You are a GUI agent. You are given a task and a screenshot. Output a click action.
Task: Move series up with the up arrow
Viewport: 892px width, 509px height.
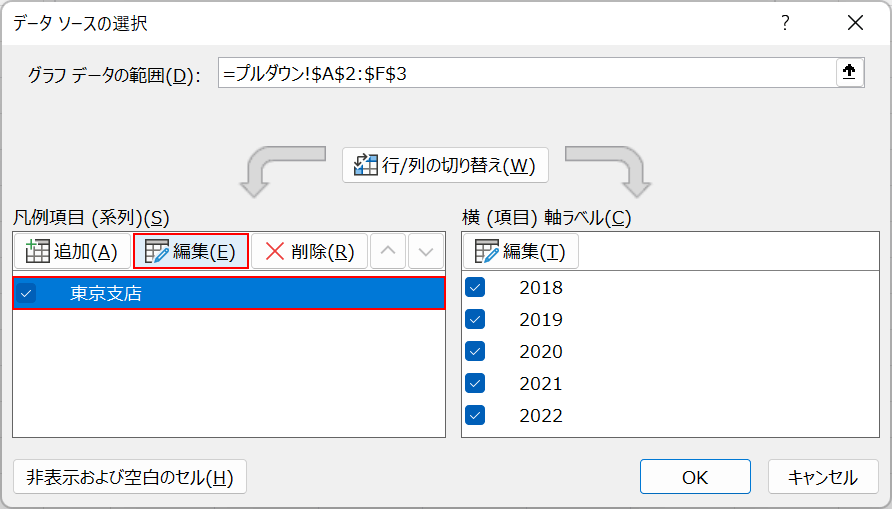click(x=389, y=252)
